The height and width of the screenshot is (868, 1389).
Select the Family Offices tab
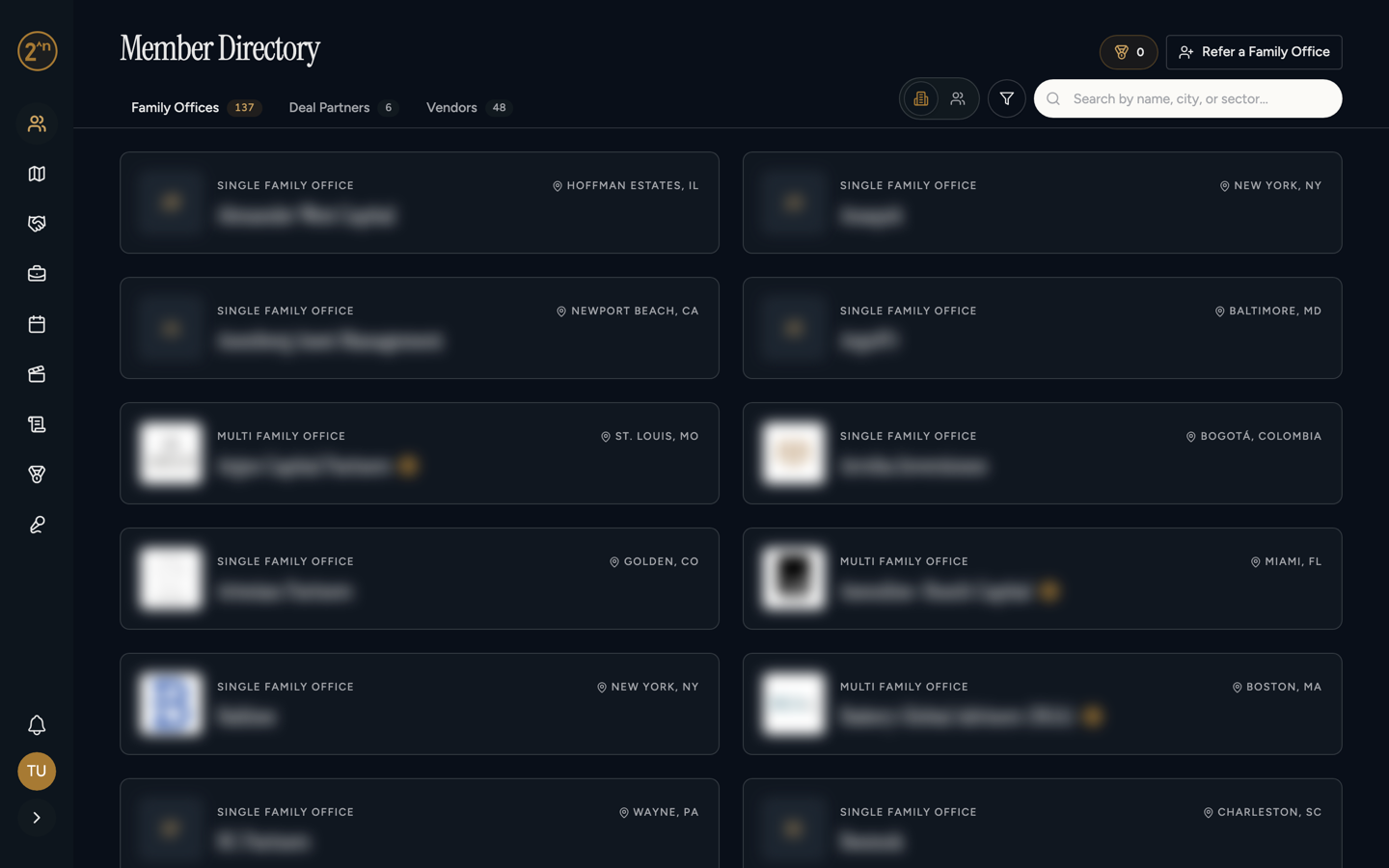click(x=196, y=107)
